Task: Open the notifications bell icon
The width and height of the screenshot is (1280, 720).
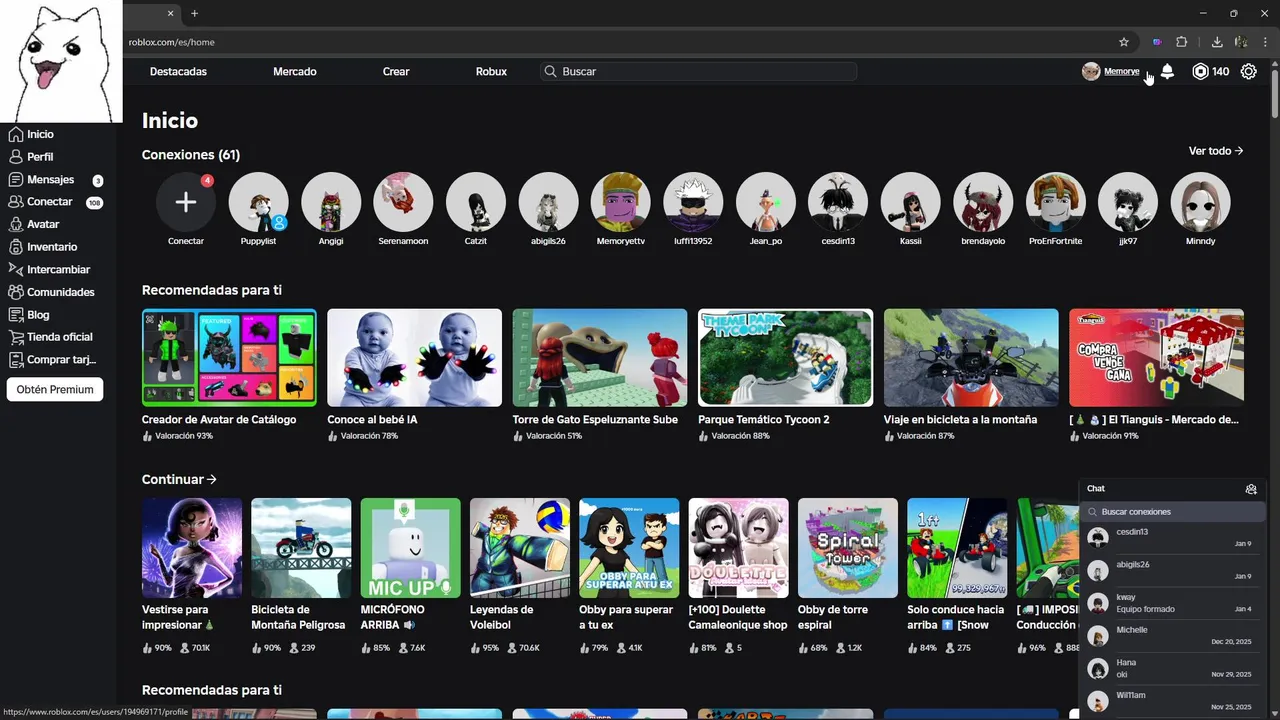Action: (1167, 71)
